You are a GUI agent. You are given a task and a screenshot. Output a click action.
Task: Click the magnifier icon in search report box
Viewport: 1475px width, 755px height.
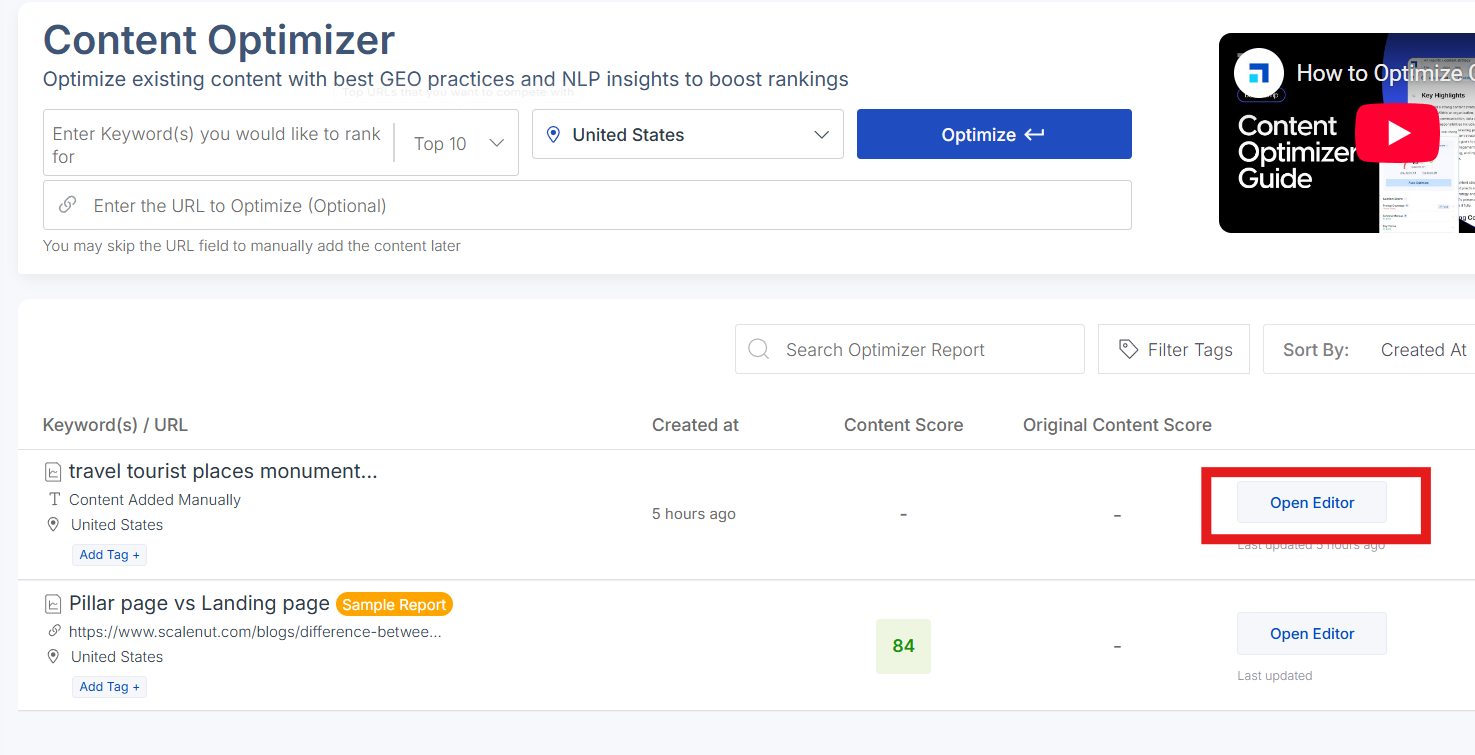(759, 349)
